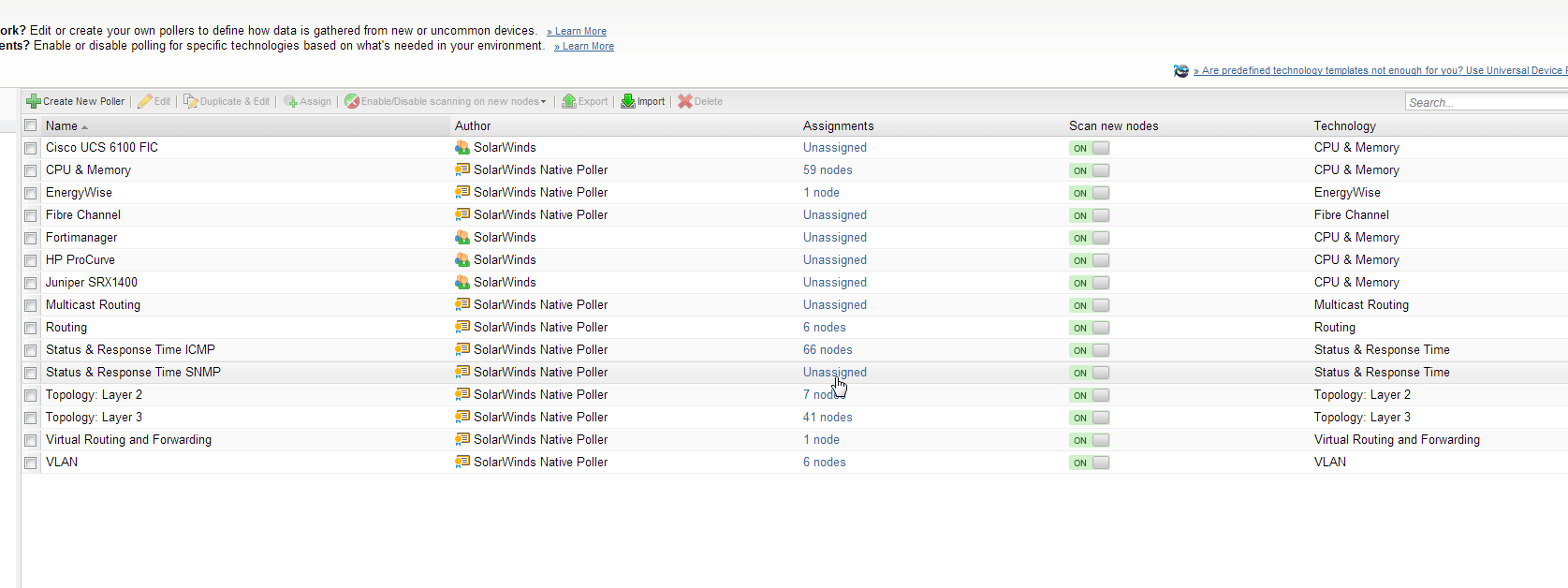Click 'Virtual Routing and Forwarding' poller name
This screenshot has width=1568, height=588.
click(x=128, y=439)
